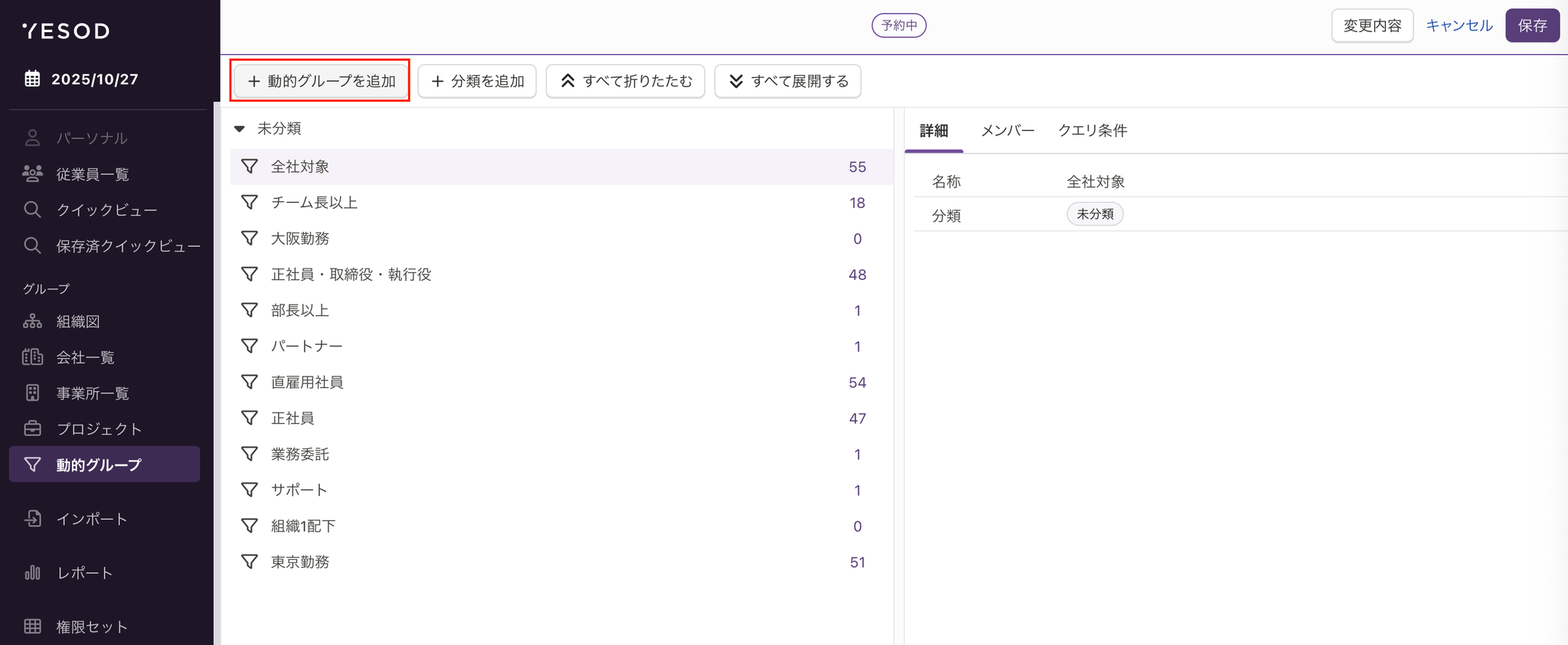Collapse all groups with すべて折りたたむ
This screenshot has width=1568, height=645.
pyautogui.click(x=625, y=81)
